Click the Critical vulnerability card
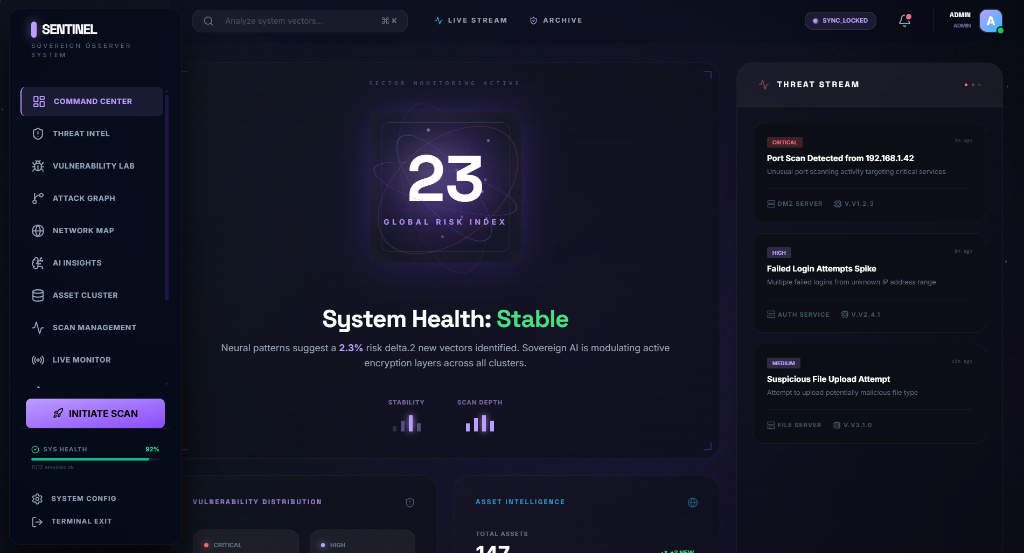1024x553 pixels. (x=246, y=541)
